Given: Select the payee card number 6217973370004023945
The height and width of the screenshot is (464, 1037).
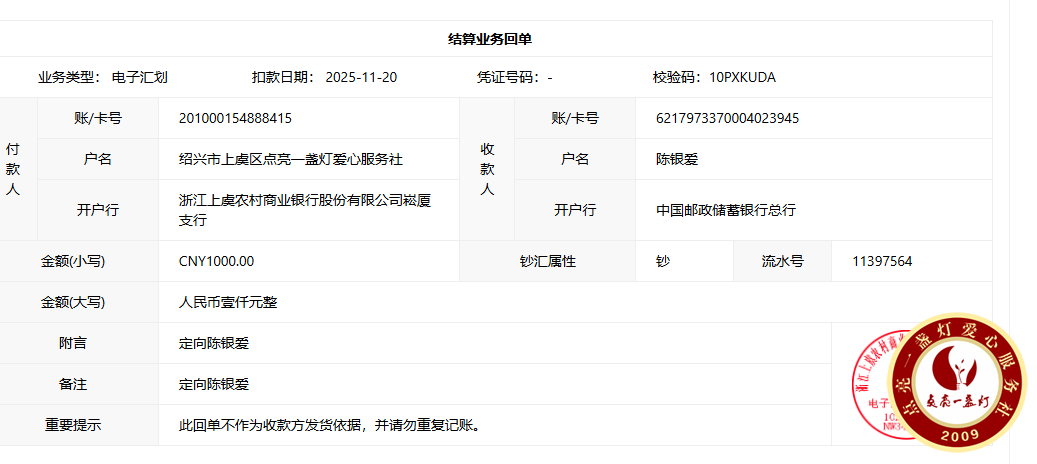Looking at the screenshot, I should click(x=727, y=118).
